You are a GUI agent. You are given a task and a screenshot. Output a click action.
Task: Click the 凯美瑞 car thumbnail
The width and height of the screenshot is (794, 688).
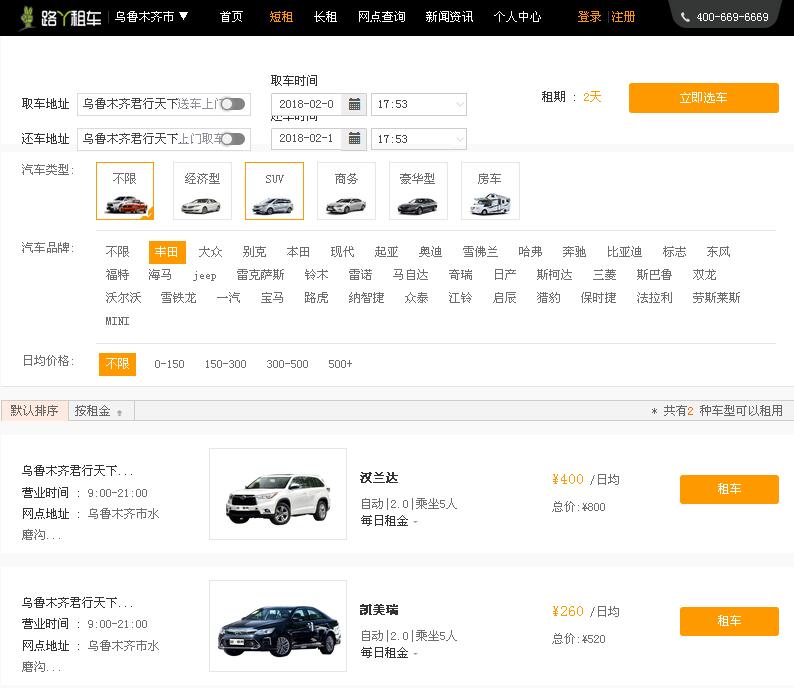[x=278, y=626]
